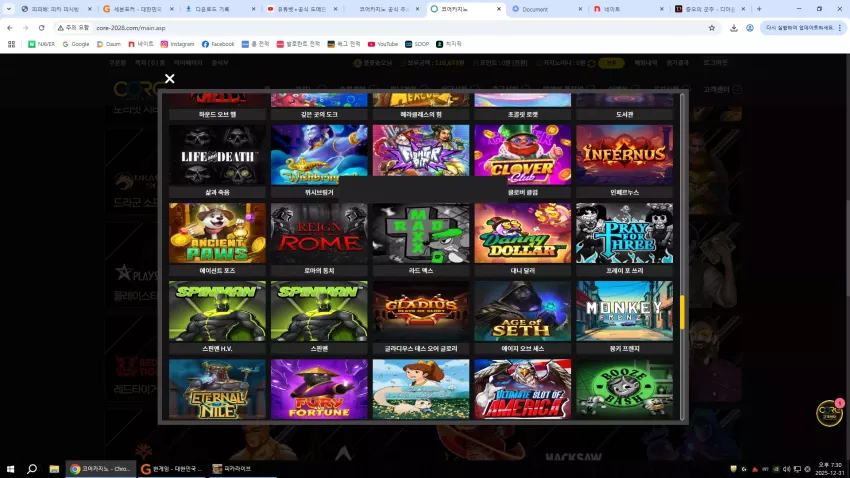
Task: Open the Ultimate Slot of America game
Action: tap(523, 389)
